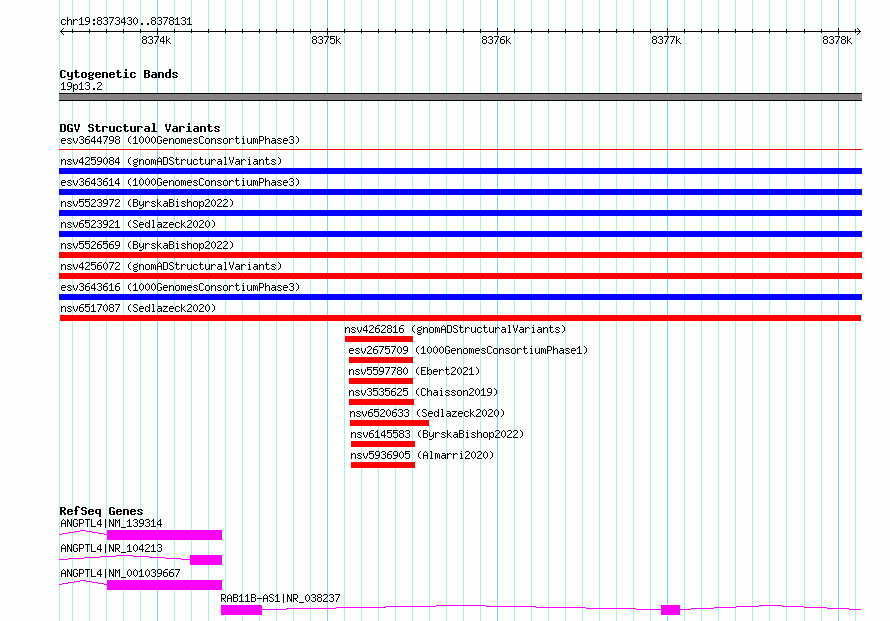Image resolution: width=890 pixels, height=621 pixels.
Task: Click nsv5523972 ByrskaBishop2022 label
Action: pos(147,203)
